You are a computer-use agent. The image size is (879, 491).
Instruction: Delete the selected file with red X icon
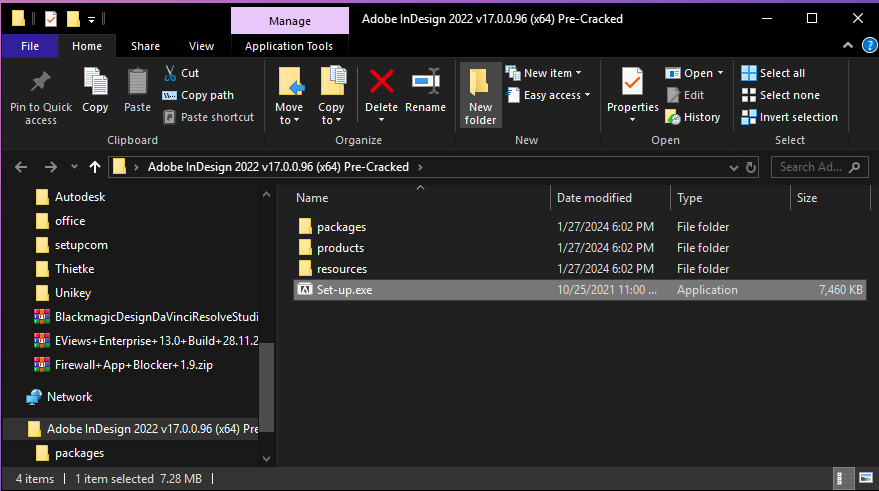point(381,84)
